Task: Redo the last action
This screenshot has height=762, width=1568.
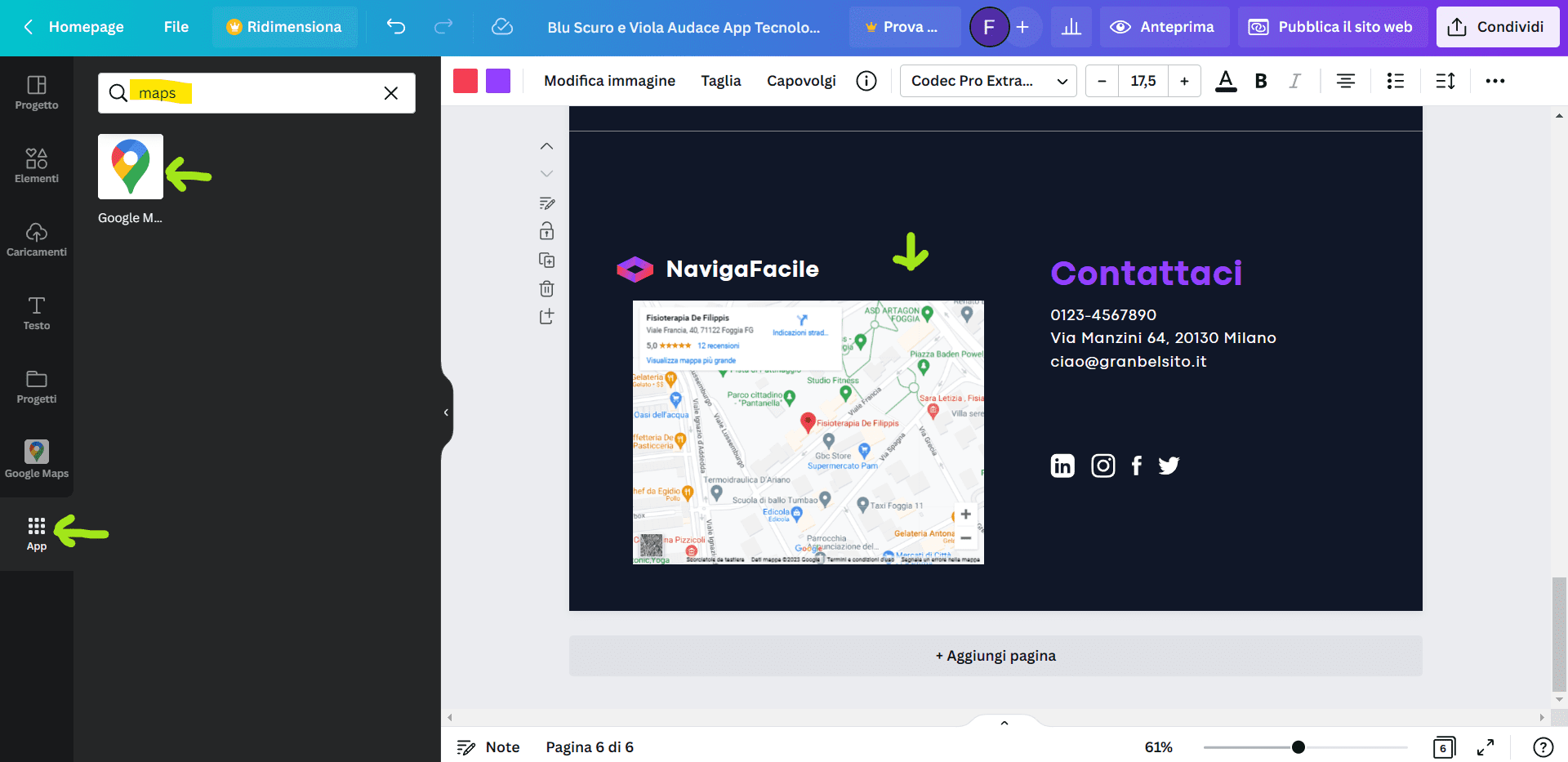Action: coord(443,27)
